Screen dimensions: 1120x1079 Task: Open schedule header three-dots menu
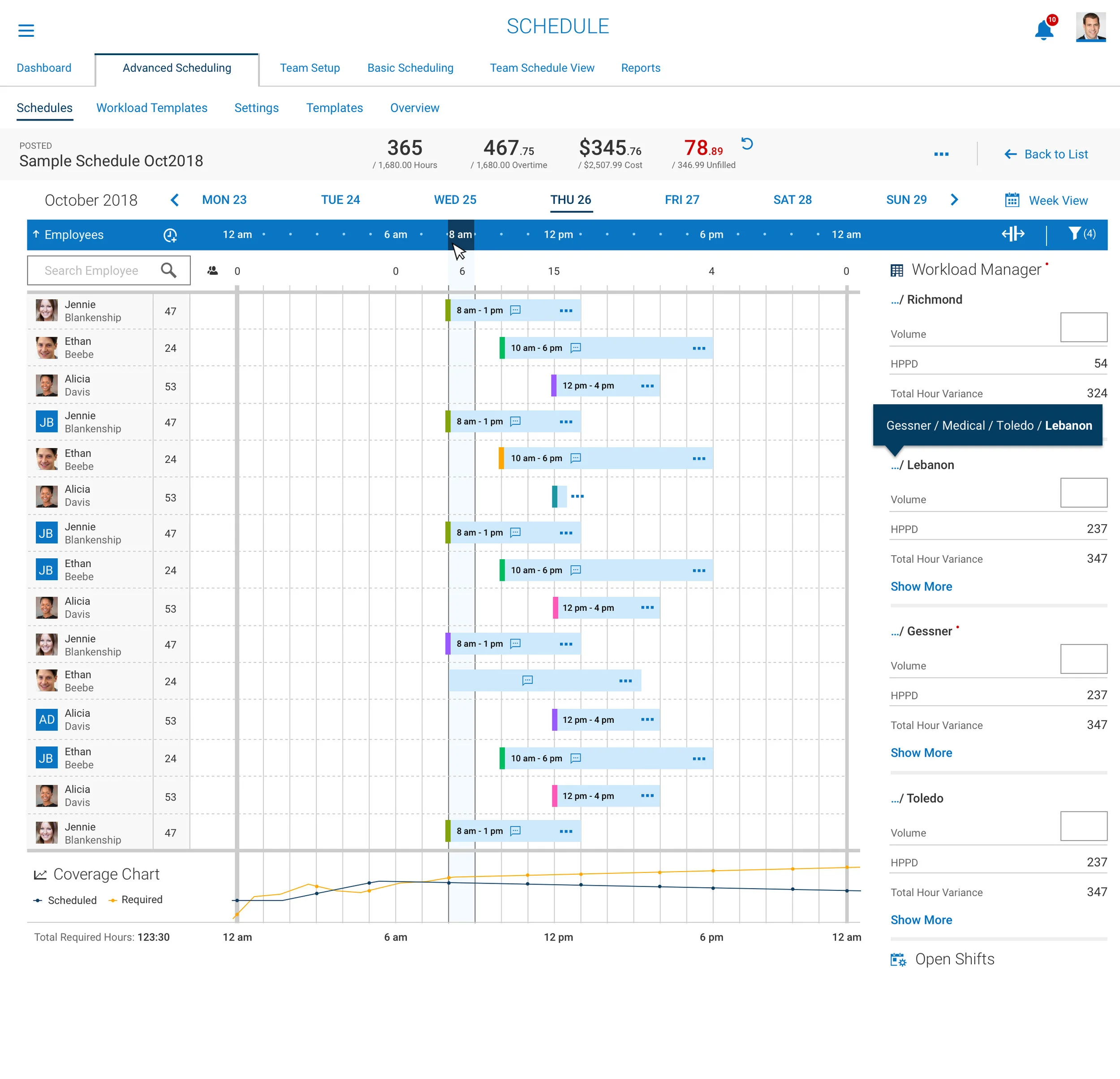(x=941, y=154)
